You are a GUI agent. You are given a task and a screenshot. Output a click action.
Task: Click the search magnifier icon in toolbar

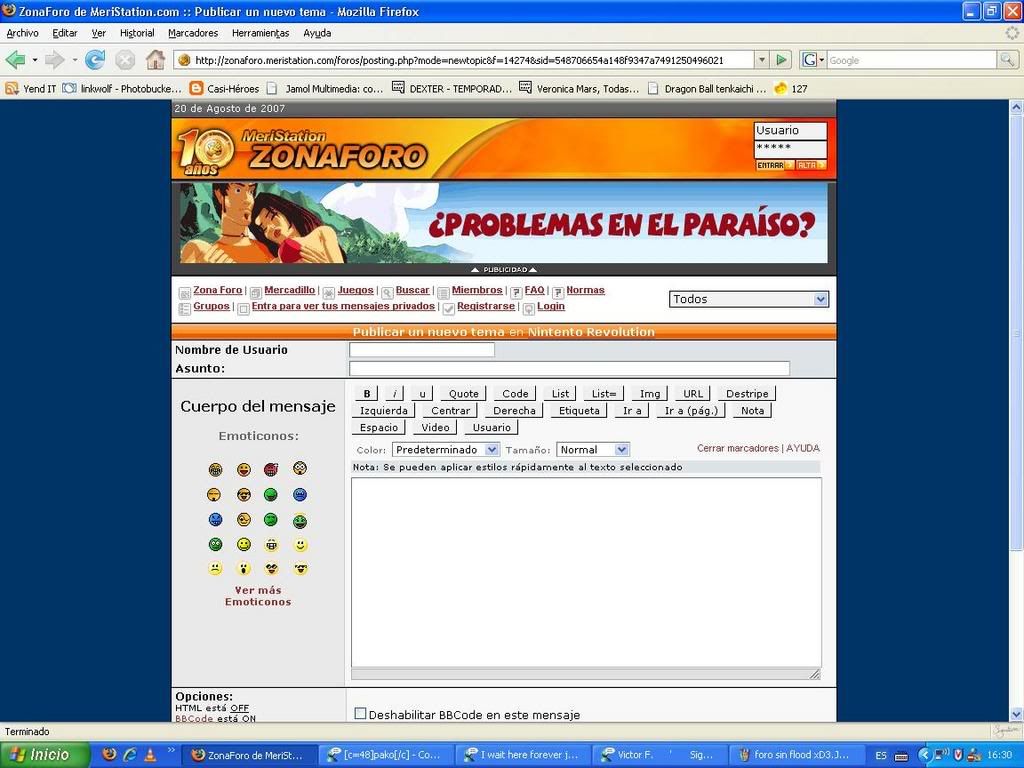click(x=1007, y=60)
